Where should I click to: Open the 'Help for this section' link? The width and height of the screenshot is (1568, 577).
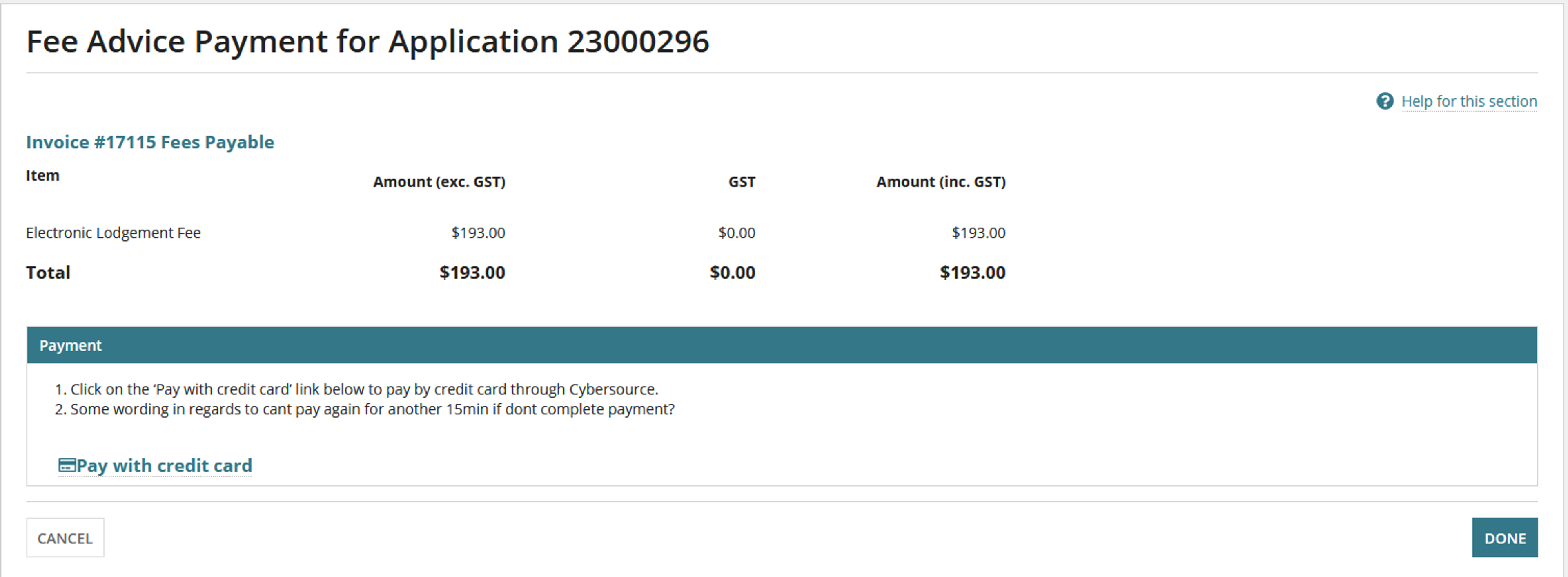tap(1469, 101)
